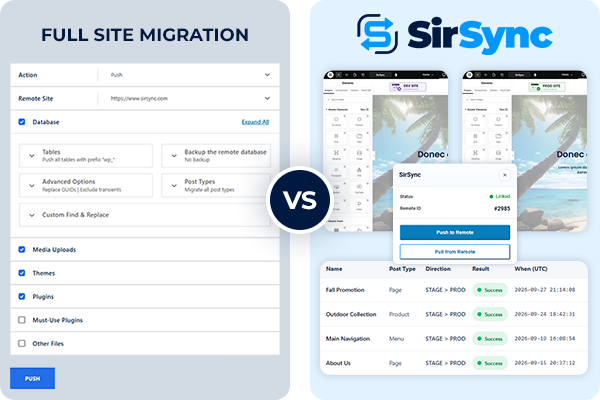Select the Grid element in PROD SITE editor

[475, 138]
